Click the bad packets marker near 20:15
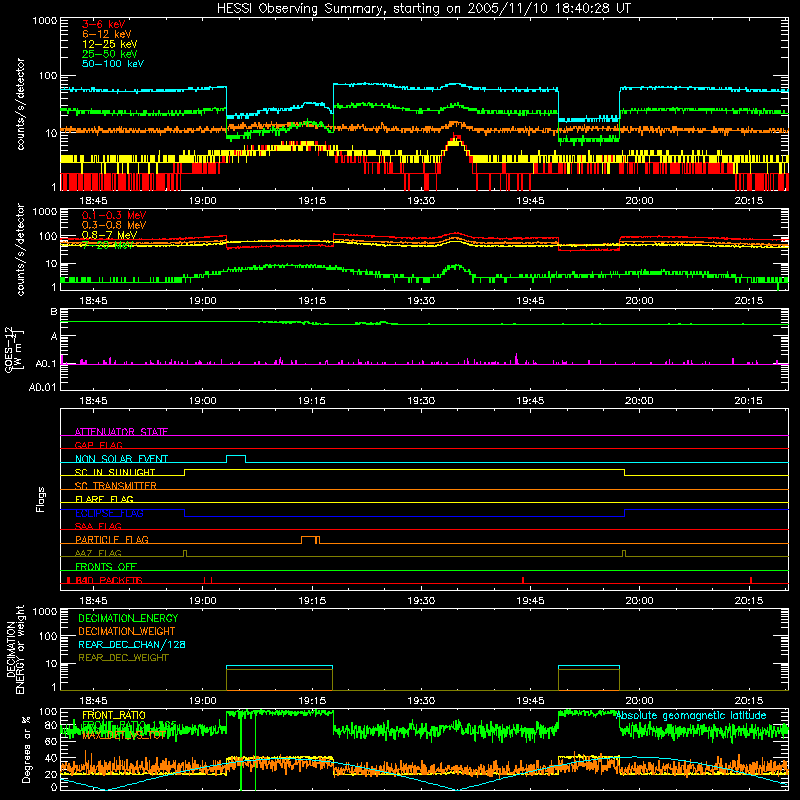800x800 pixels. click(x=751, y=580)
